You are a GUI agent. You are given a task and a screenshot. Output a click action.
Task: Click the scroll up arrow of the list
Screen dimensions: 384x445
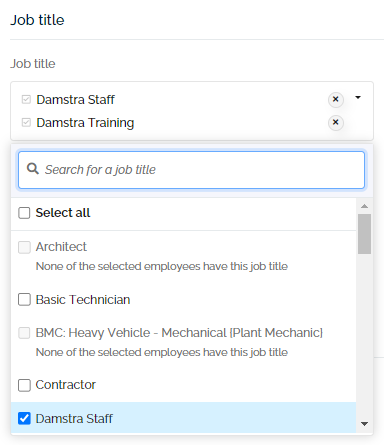pyautogui.click(x=364, y=206)
